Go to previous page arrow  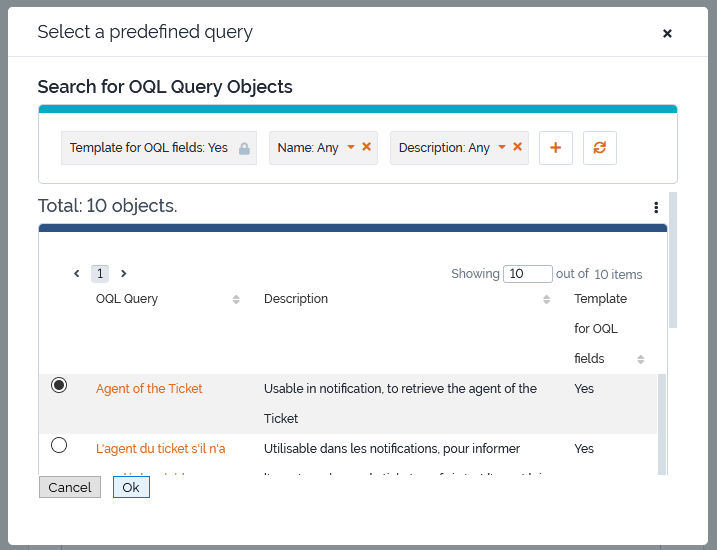[x=77, y=274]
